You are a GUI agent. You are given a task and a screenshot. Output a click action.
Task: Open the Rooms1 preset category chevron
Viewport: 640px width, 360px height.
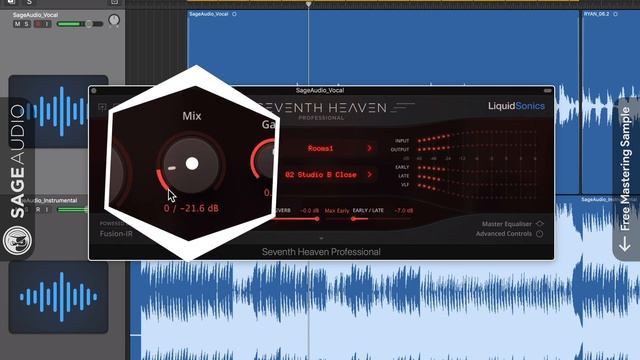(x=369, y=148)
